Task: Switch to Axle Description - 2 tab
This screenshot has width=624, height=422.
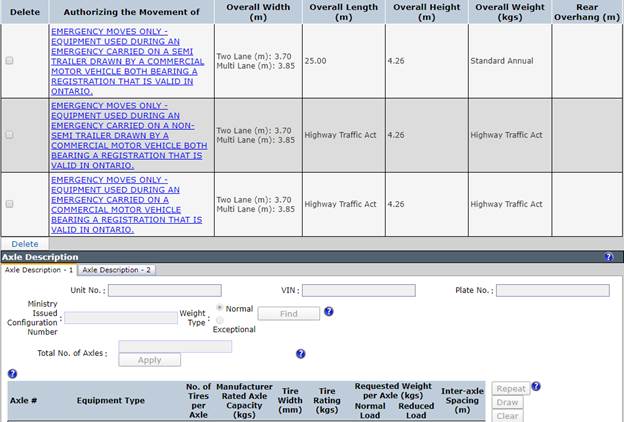Action: (x=116, y=270)
